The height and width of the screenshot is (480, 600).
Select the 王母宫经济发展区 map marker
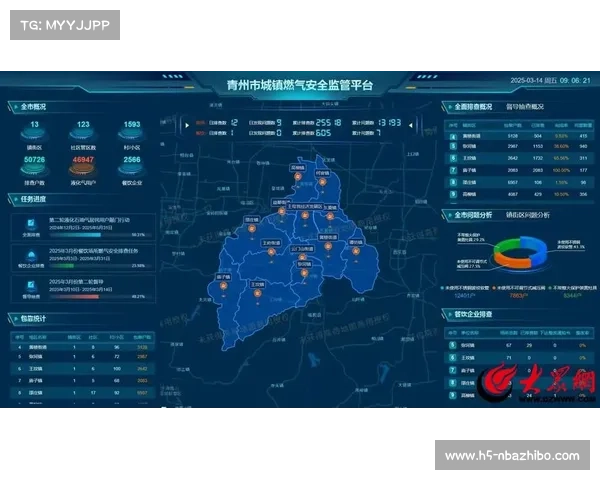pyautogui.click(x=305, y=216)
